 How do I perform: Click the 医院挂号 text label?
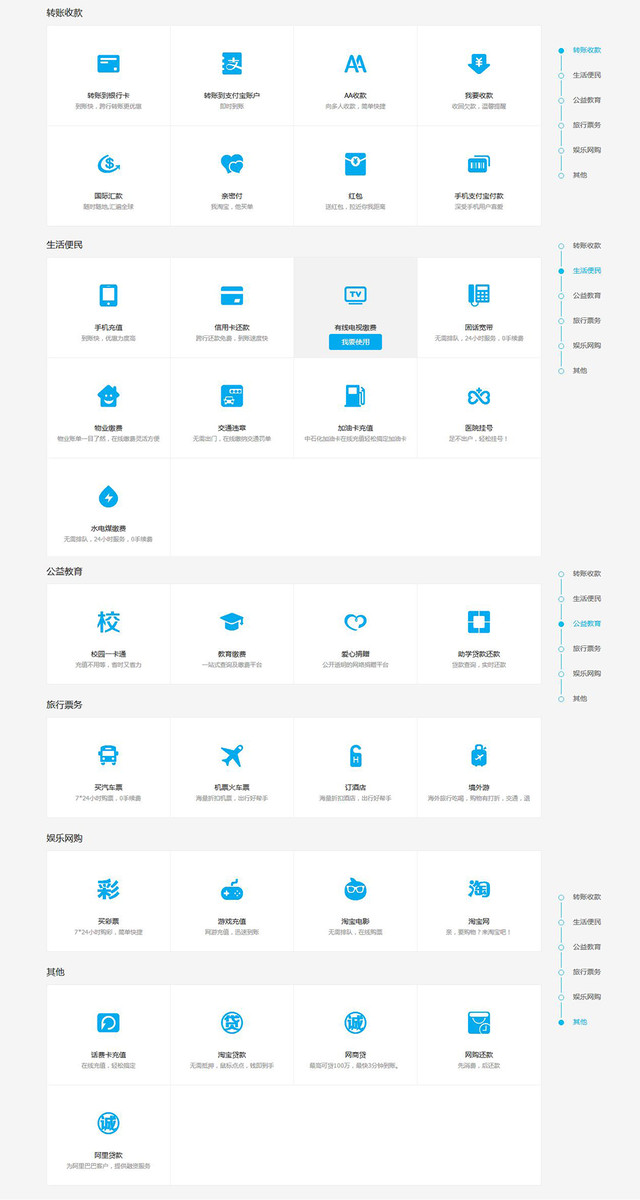(x=479, y=427)
